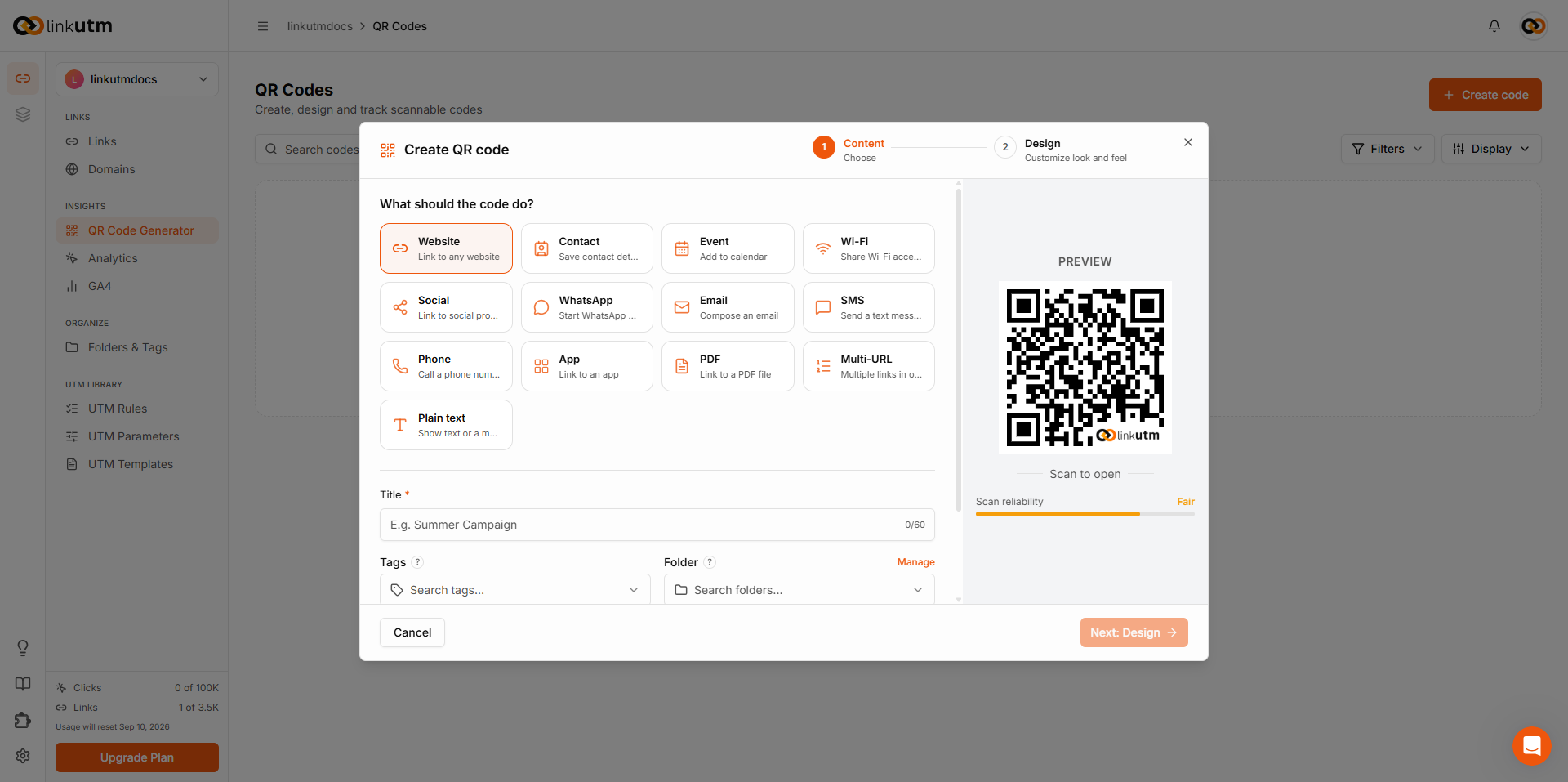Select the Event code type card
The height and width of the screenshot is (782, 1568).
coord(728,248)
